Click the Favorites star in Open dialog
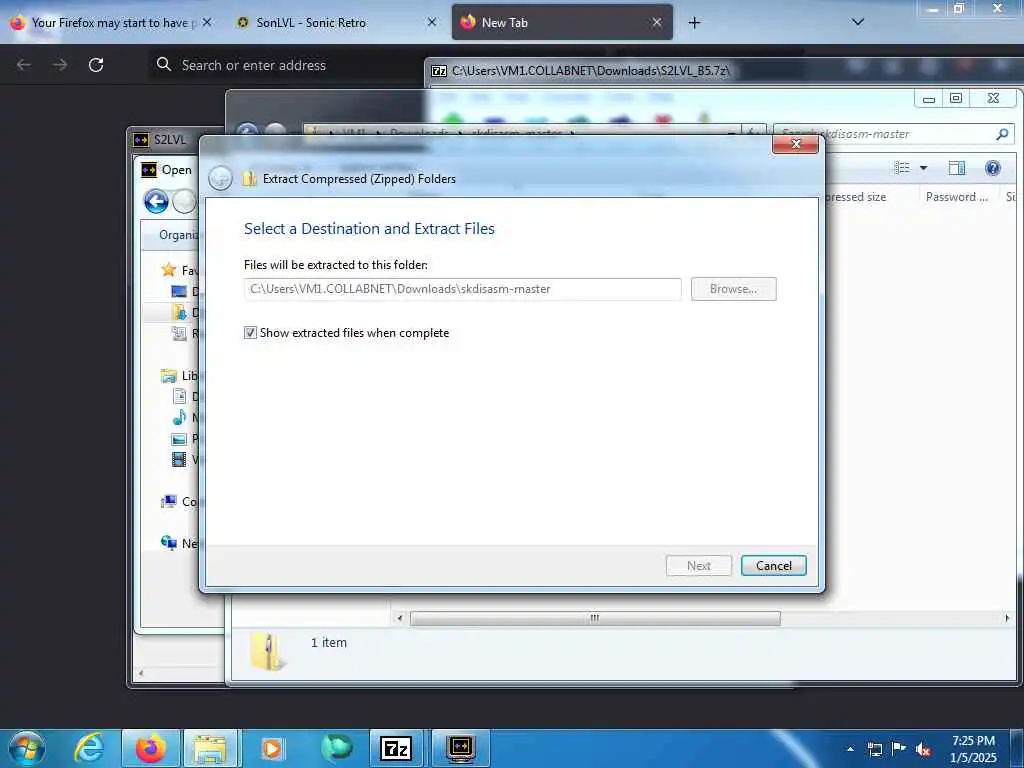Image resolution: width=1024 pixels, height=768 pixels. coord(168,270)
